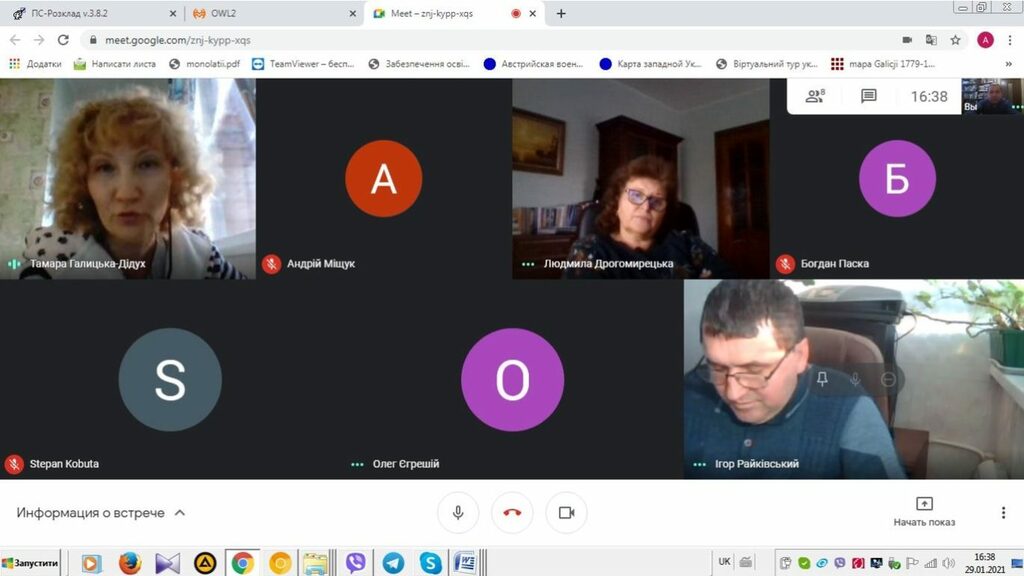Screen dimensions: 1024x576
Task: Expand the 'Информация о встрече' panel
Action: click(100, 512)
